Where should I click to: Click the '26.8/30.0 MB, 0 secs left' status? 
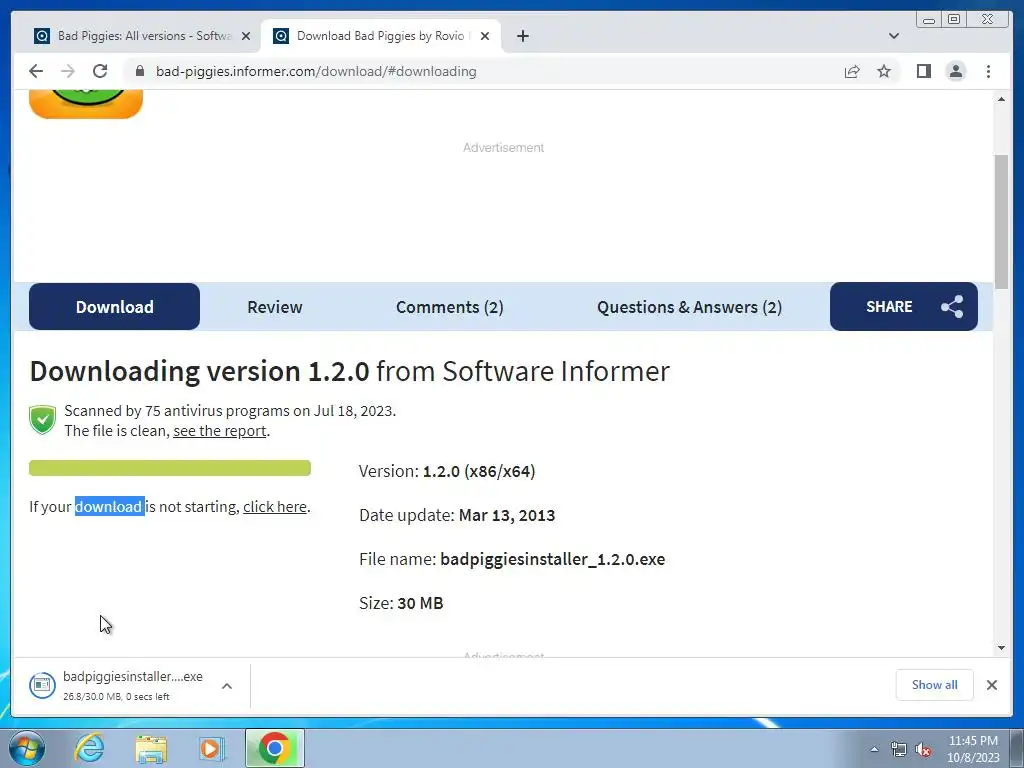[116, 697]
